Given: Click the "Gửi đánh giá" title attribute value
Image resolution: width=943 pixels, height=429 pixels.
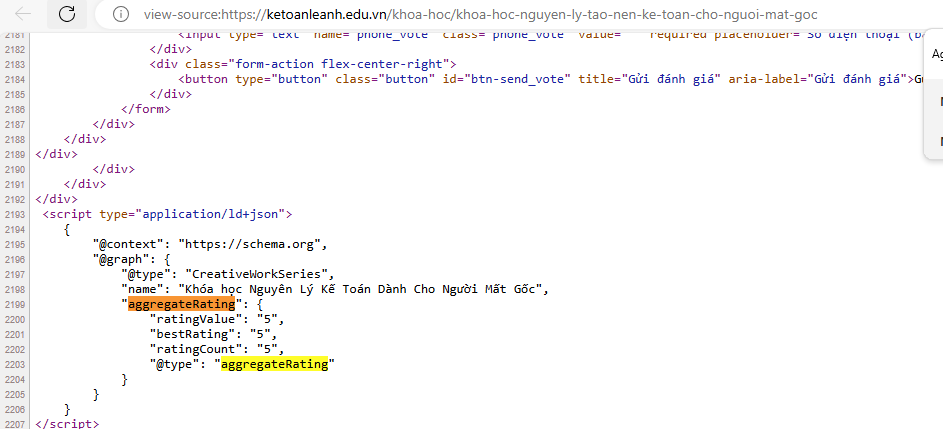Looking at the screenshot, I should coord(671,79).
